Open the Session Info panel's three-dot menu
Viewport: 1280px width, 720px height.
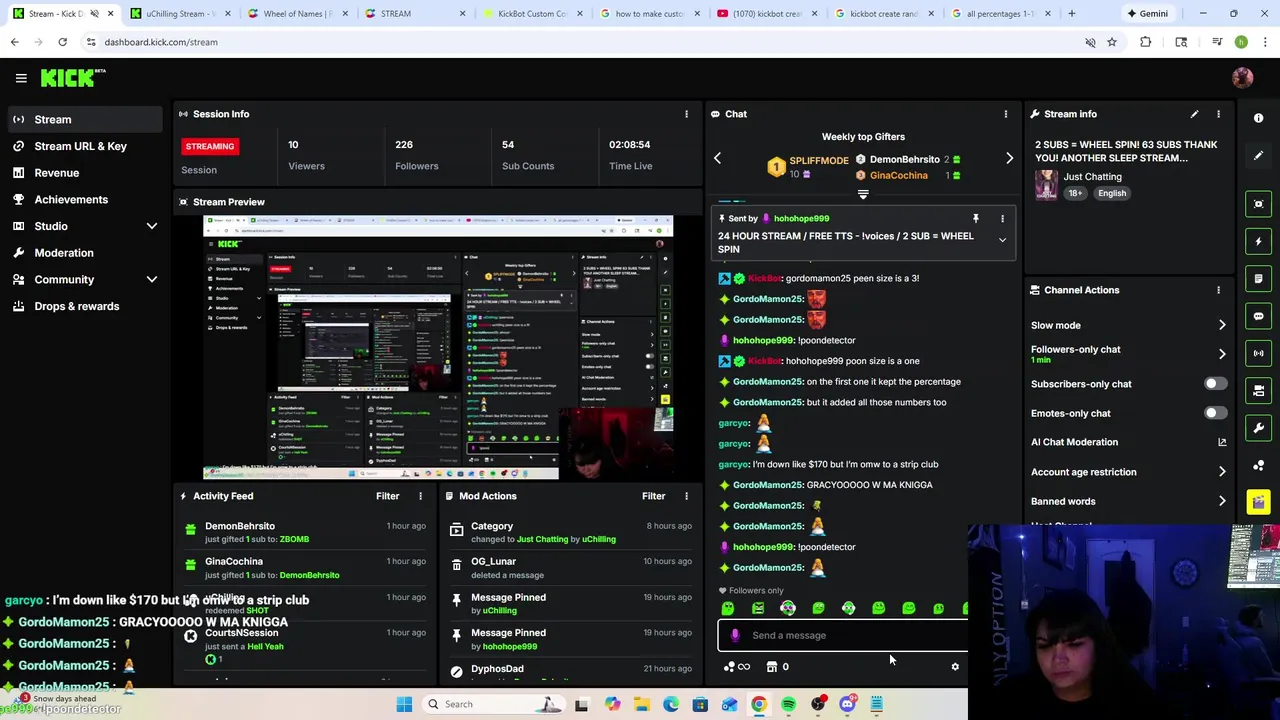[x=686, y=114]
